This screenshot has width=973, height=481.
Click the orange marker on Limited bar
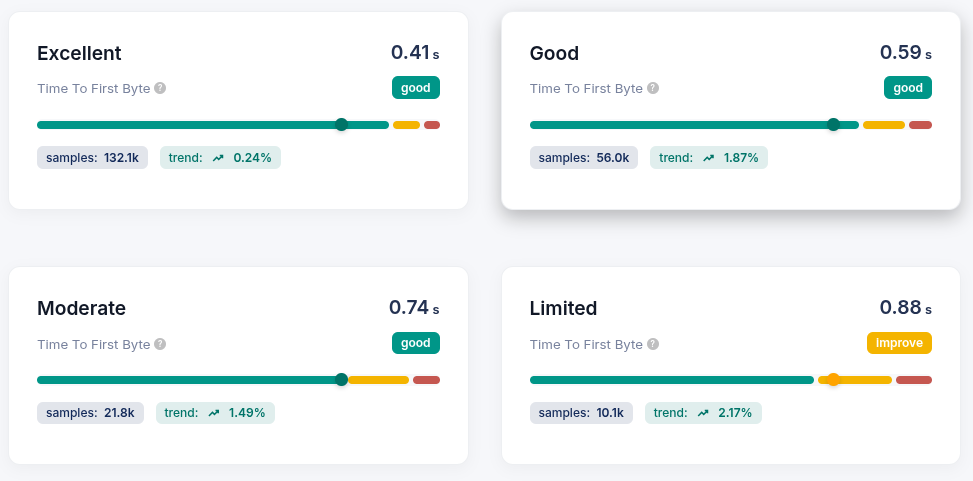pos(833,380)
